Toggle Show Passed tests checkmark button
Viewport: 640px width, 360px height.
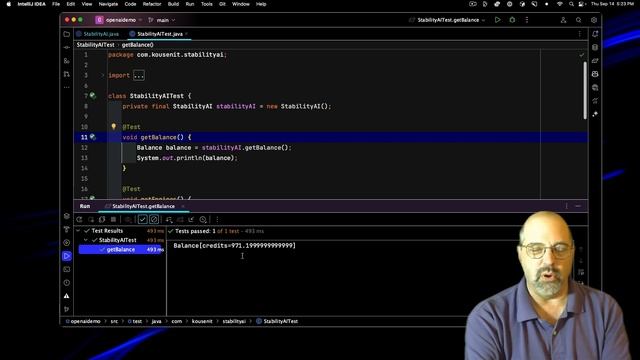pyautogui.click(x=142, y=220)
